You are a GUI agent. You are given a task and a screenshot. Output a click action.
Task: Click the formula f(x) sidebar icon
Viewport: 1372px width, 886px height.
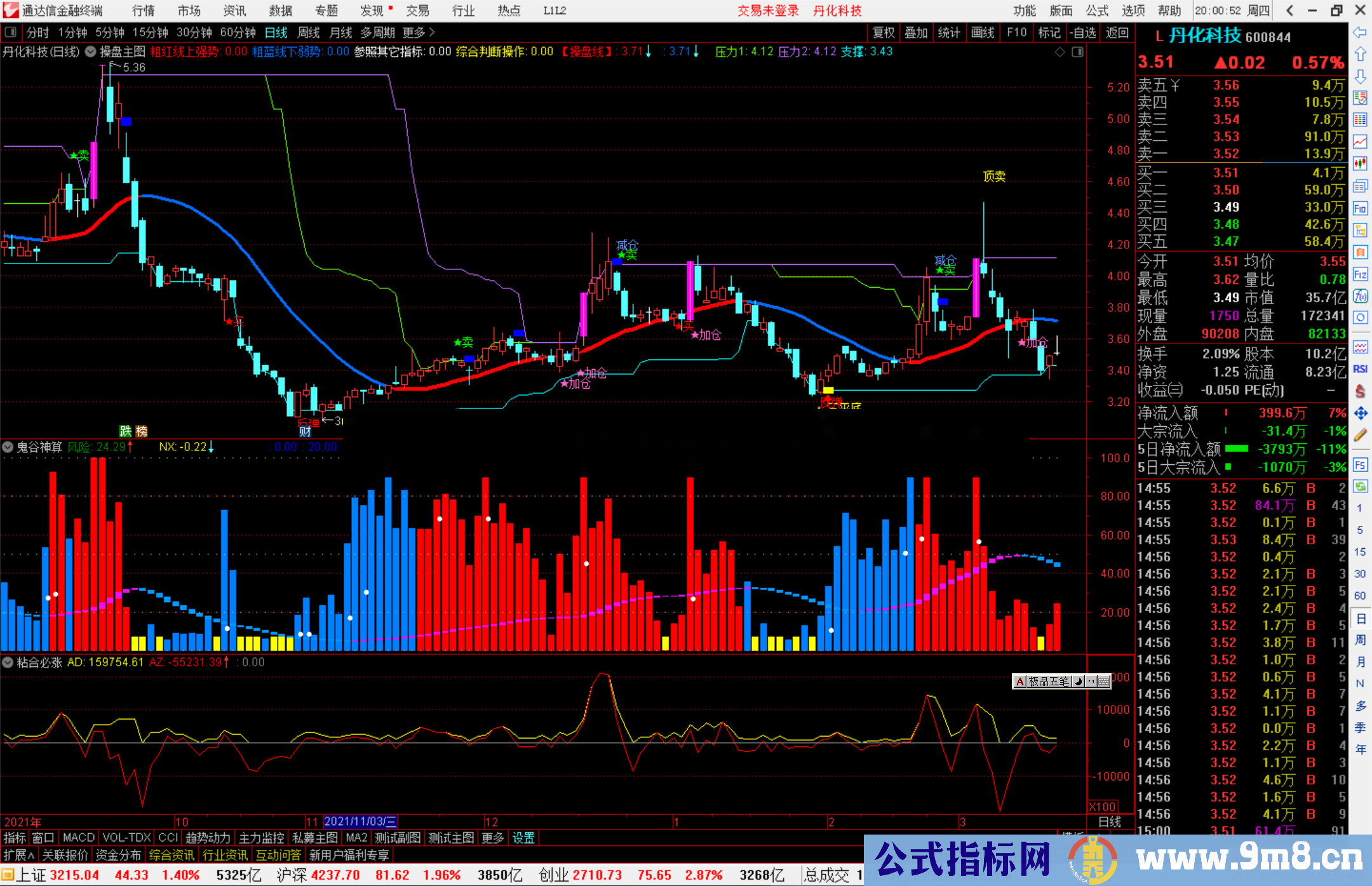point(1360,296)
